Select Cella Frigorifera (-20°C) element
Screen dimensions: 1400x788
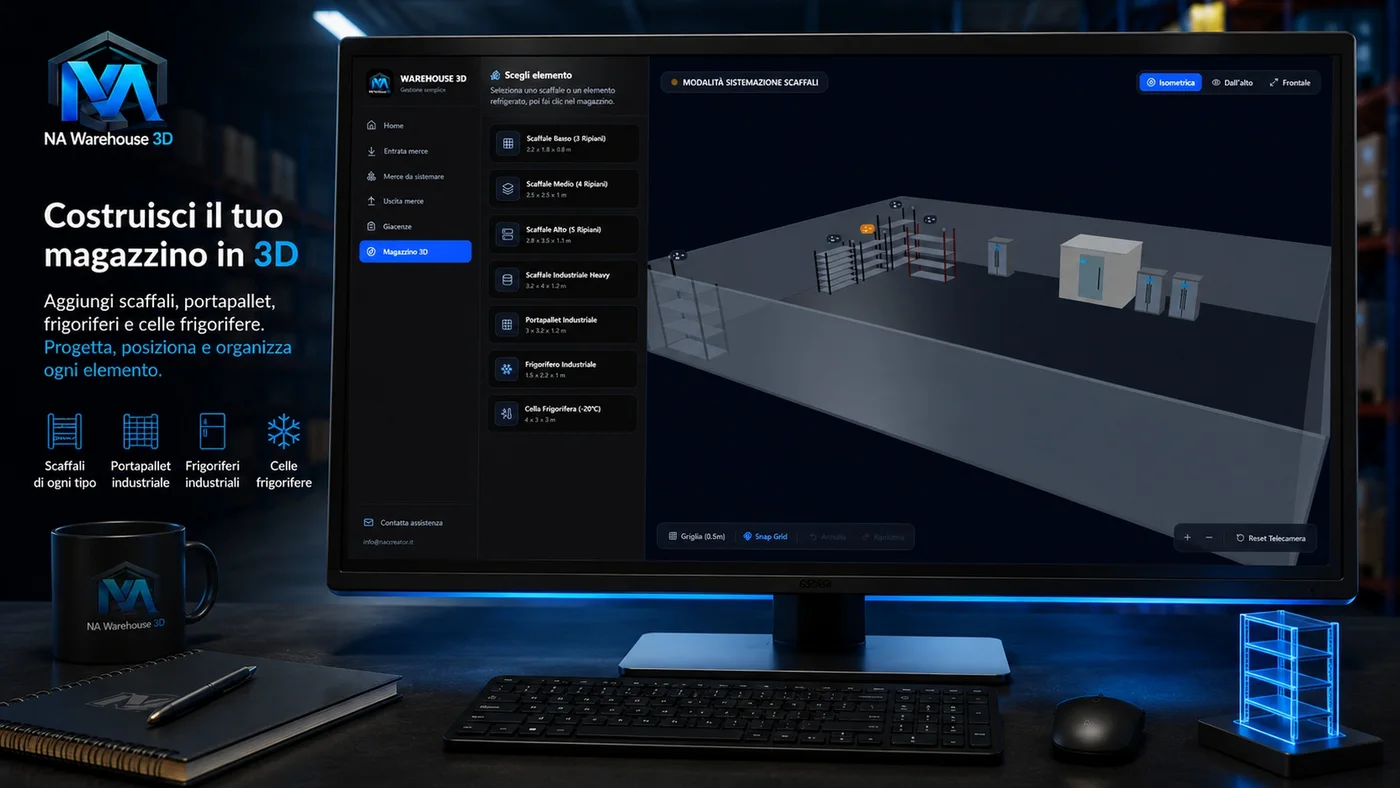[x=563, y=413]
